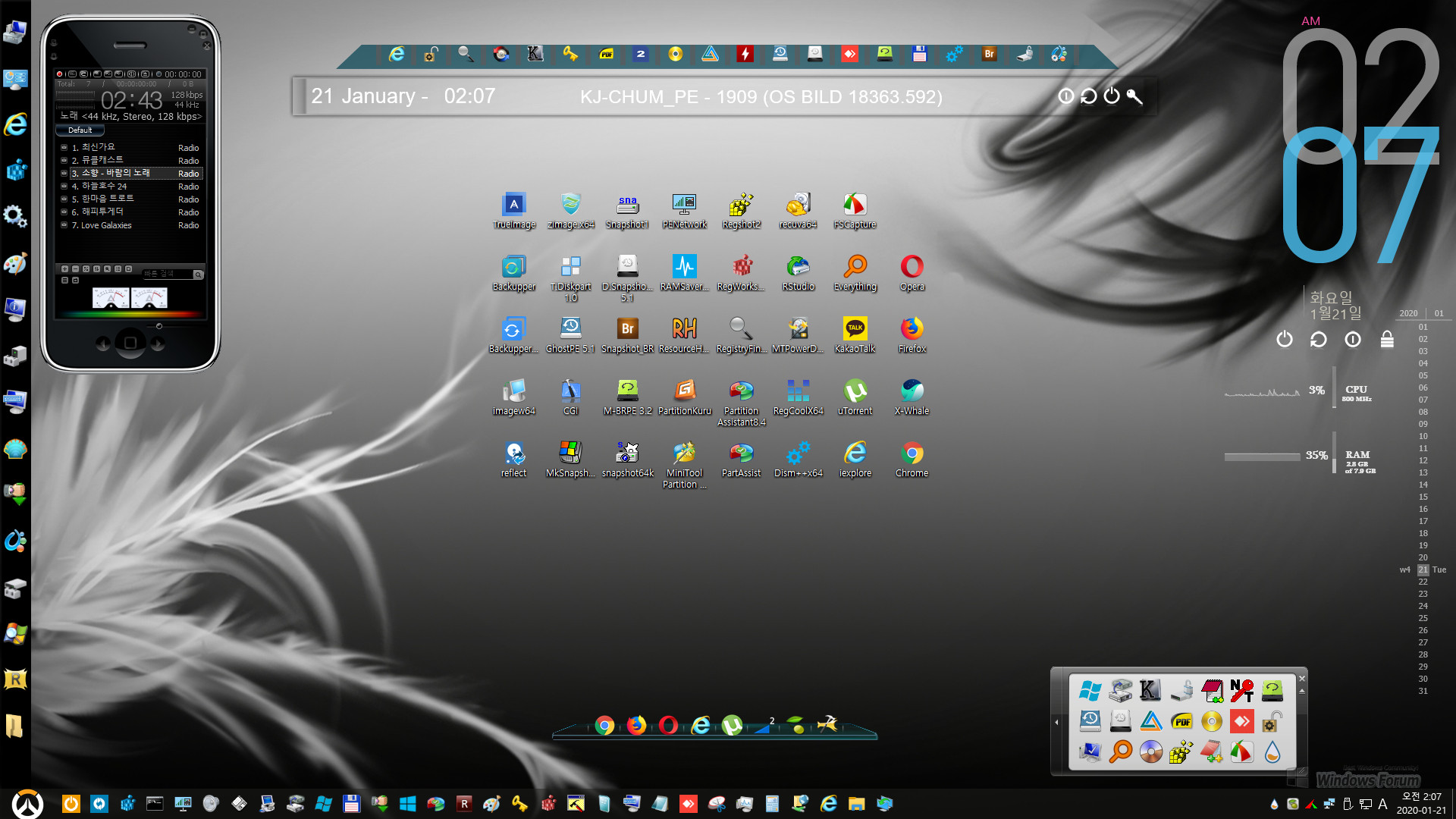Open uTorrent desktop icon
Viewport: 1456px width, 819px height.
pos(855,397)
